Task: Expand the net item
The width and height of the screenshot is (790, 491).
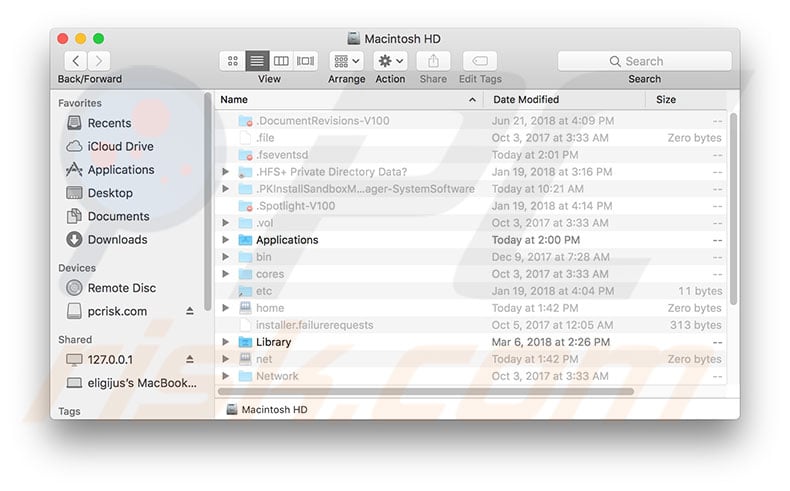Action: click(226, 359)
